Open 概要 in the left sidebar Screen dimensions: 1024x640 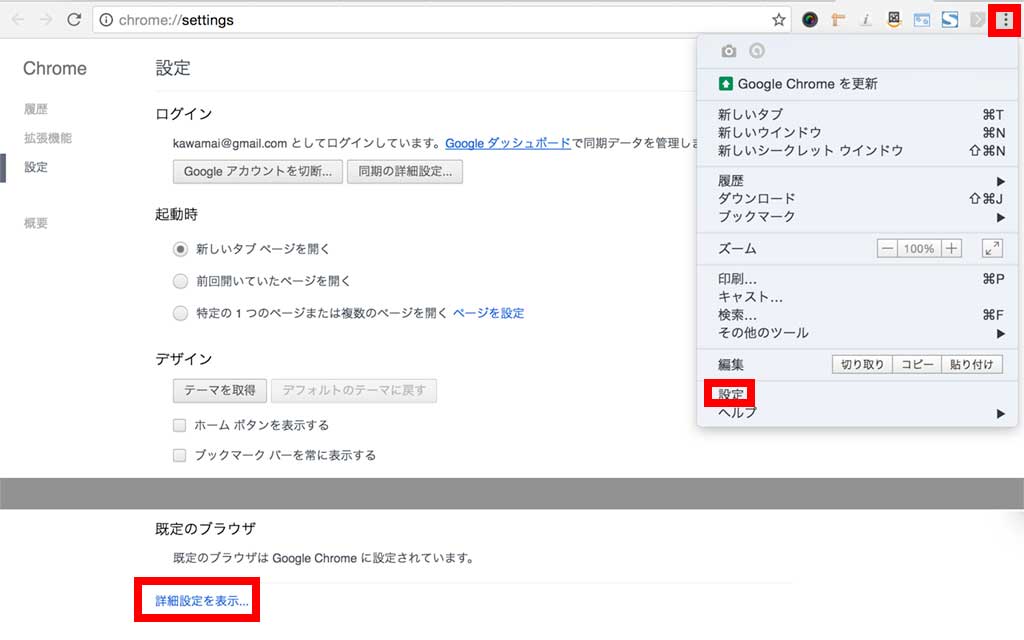pos(36,223)
